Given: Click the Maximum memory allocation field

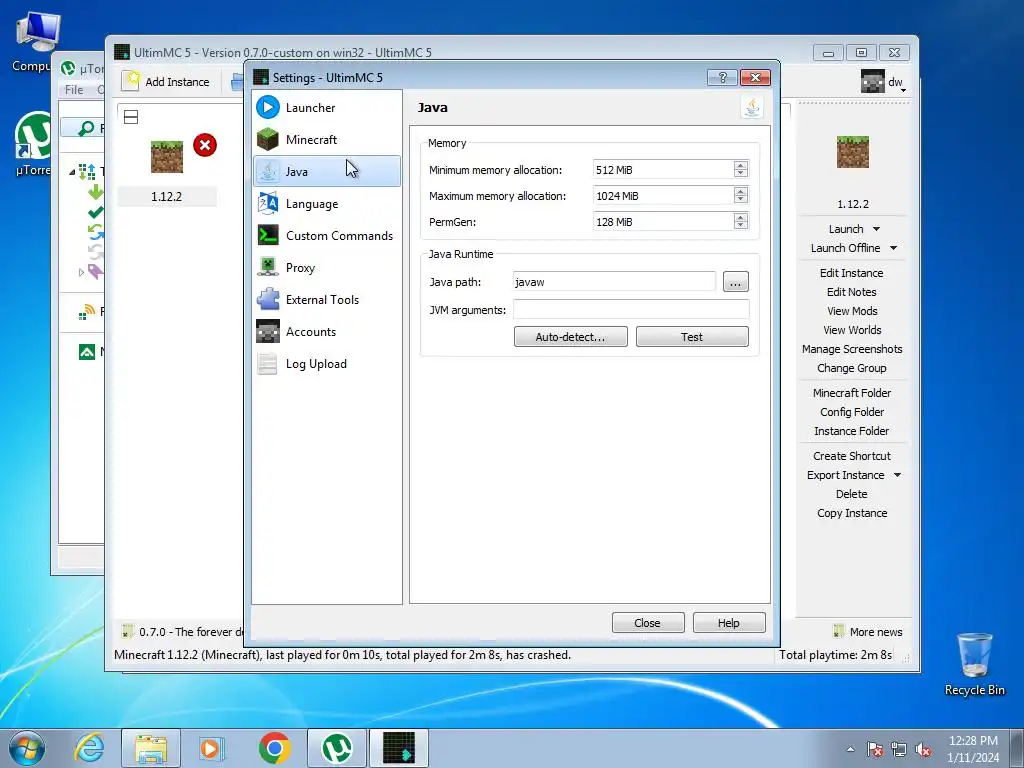Looking at the screenshot, I should pos(663,196).
